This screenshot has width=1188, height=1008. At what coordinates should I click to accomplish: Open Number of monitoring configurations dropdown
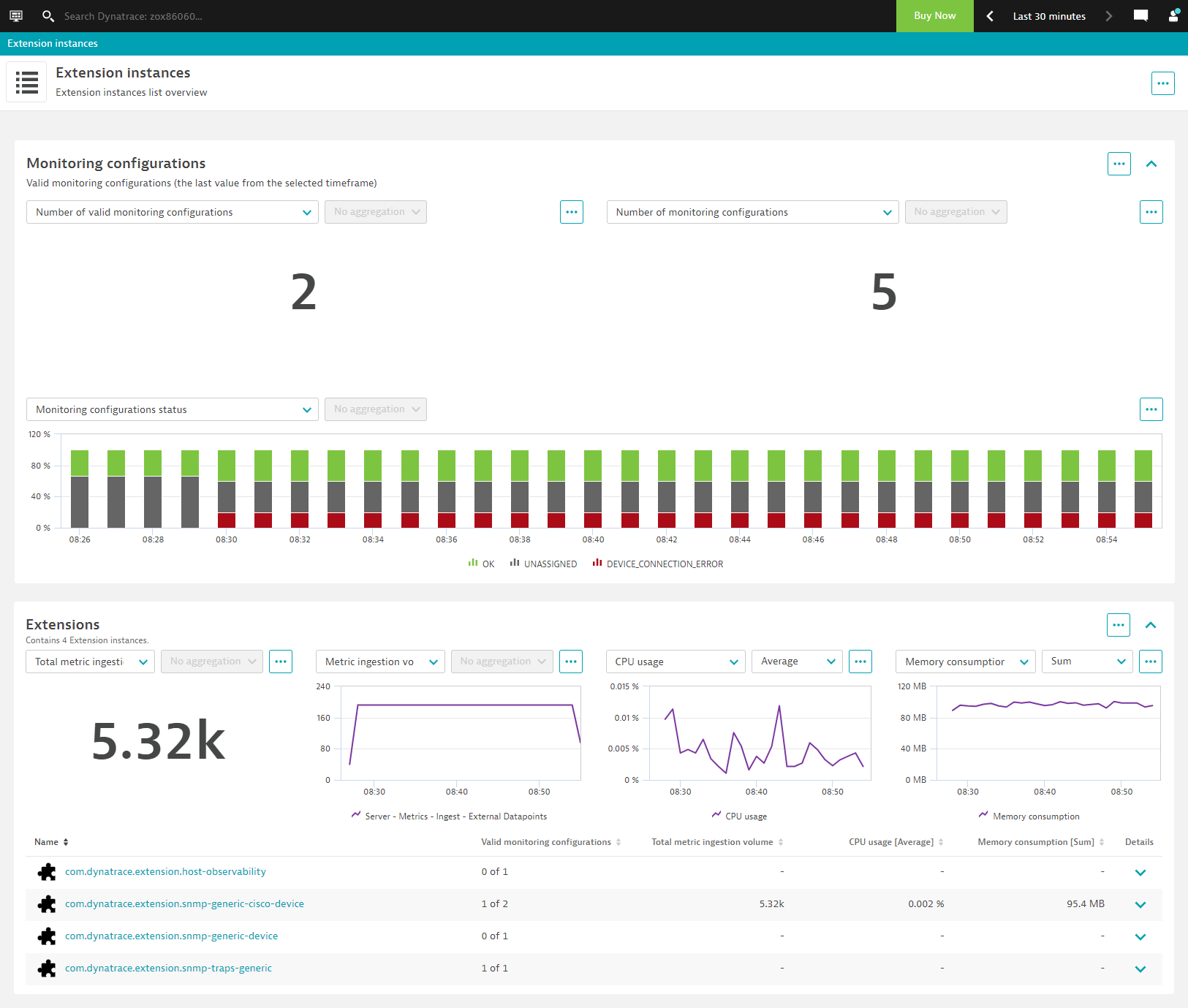[753, 212]
